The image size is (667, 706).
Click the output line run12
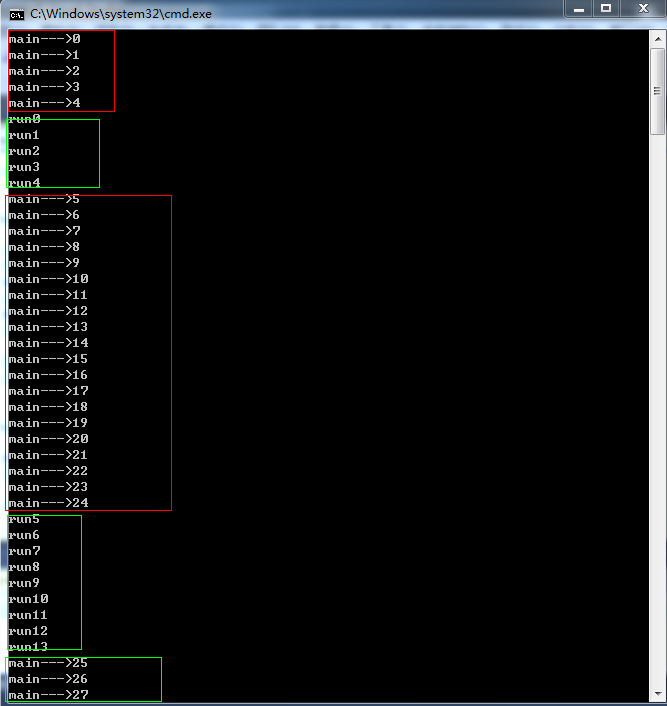(x=28, y=631)
